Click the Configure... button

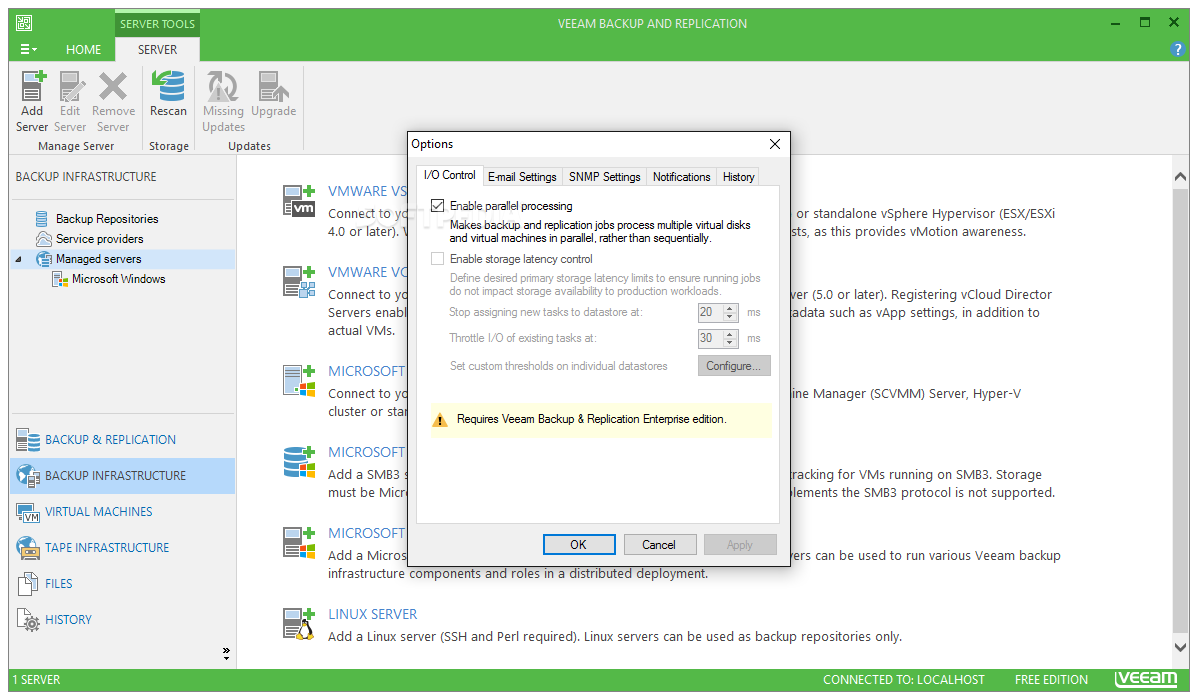click(x=733, y=366)
